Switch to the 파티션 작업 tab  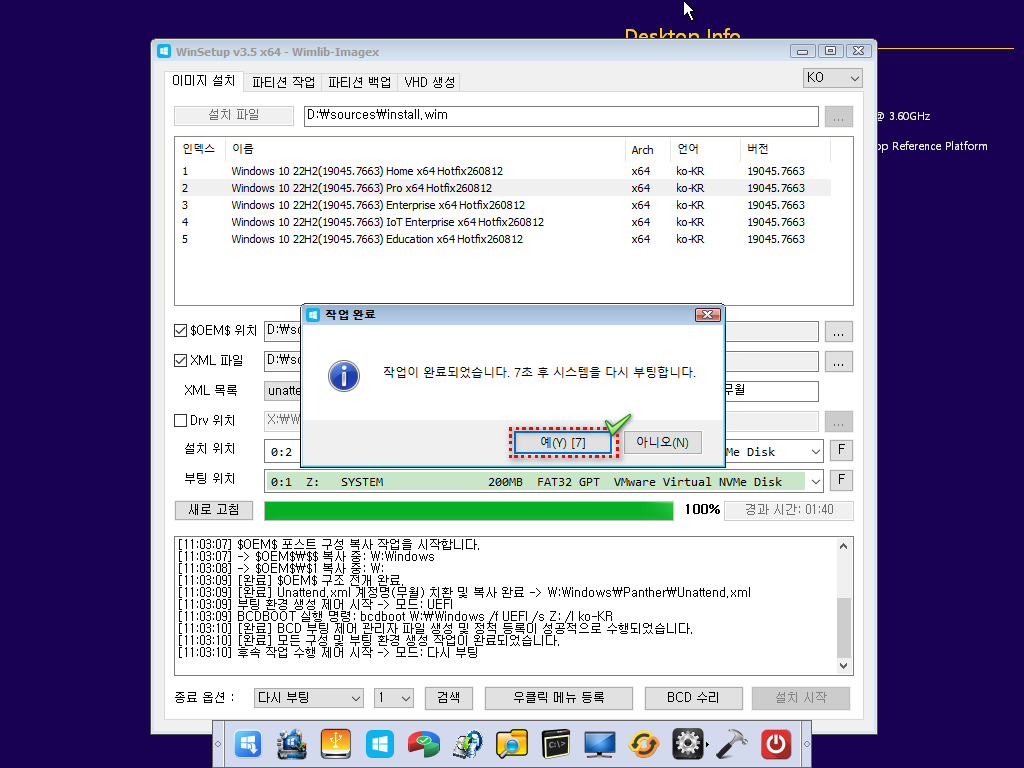283,82
